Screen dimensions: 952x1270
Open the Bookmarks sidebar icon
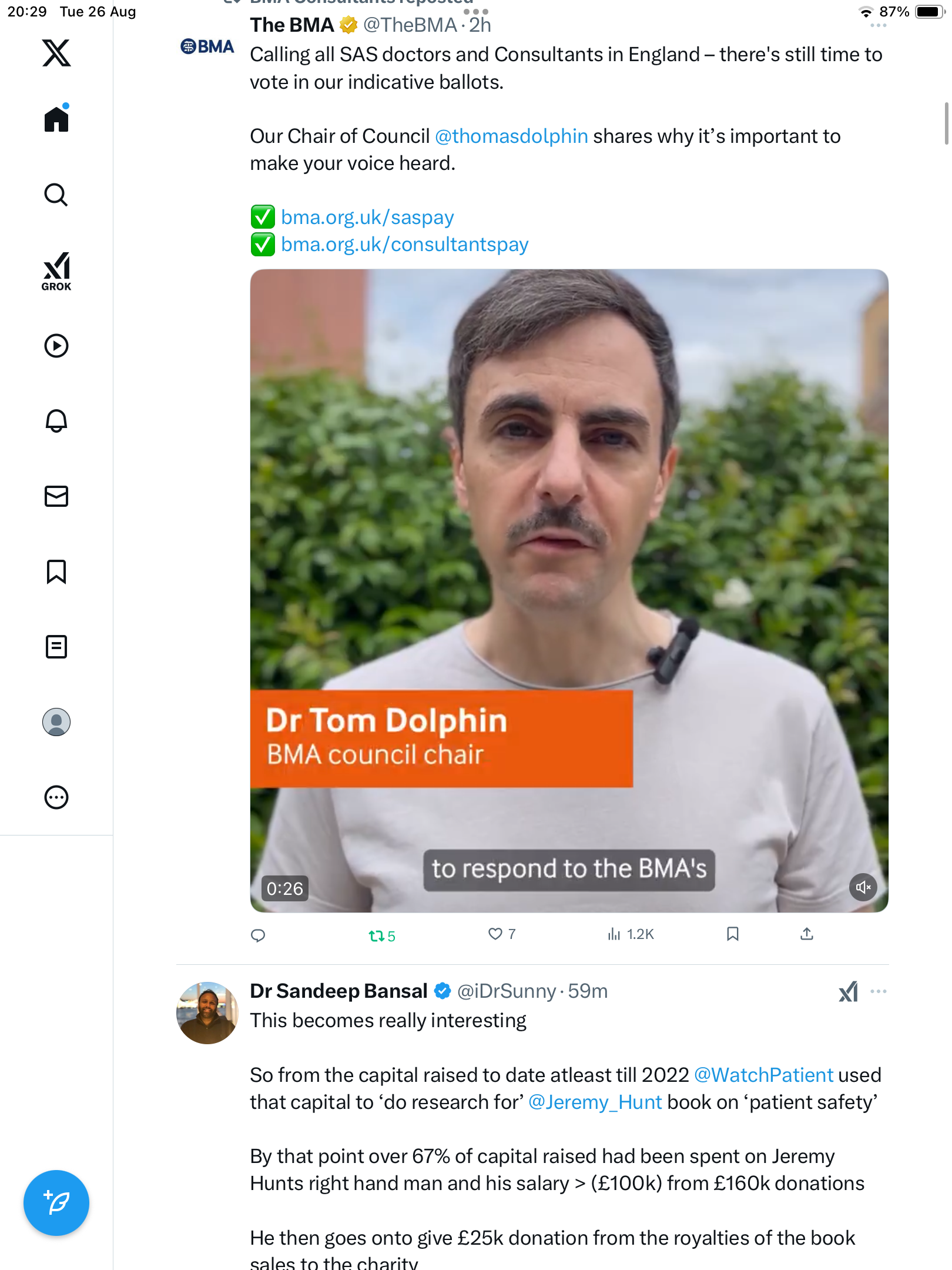pos(56,571)
